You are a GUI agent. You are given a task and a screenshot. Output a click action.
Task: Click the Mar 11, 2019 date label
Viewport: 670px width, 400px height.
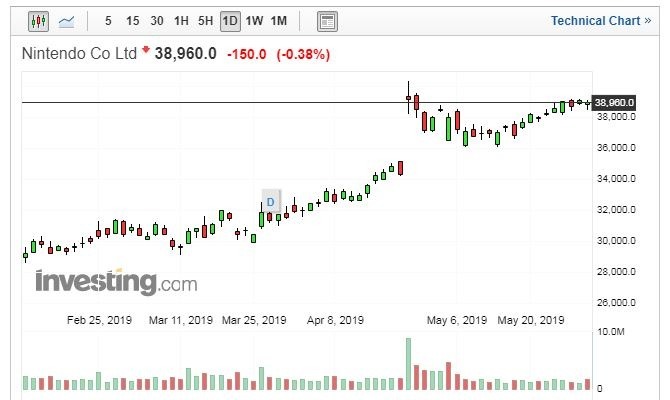click(x=181, y=320)
